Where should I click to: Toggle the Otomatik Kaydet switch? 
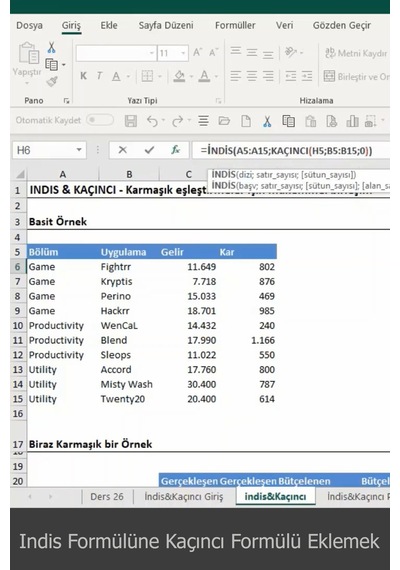(x=100, y=120)
